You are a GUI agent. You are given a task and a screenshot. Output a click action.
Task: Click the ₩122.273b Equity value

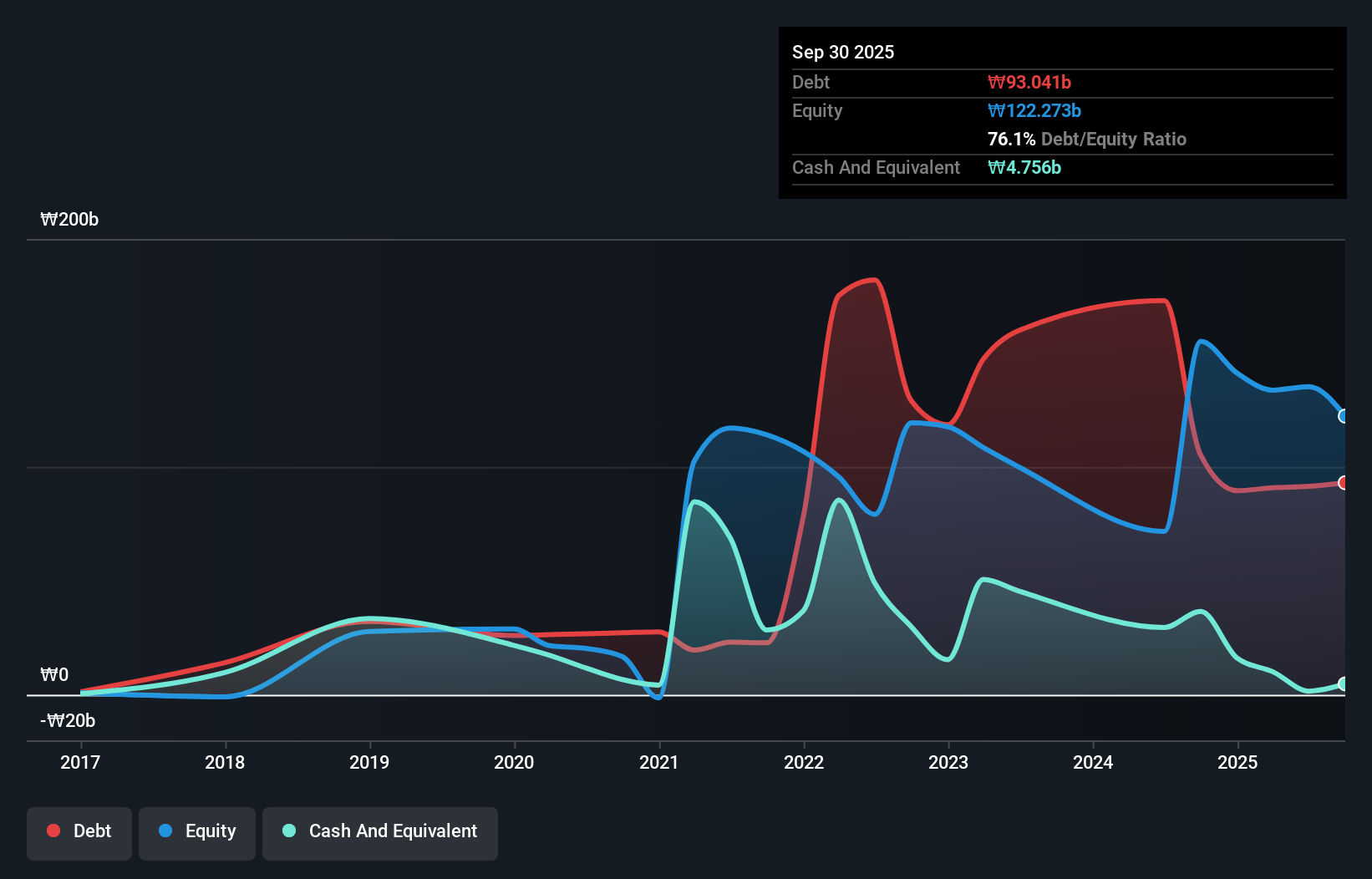(1034, 110)
